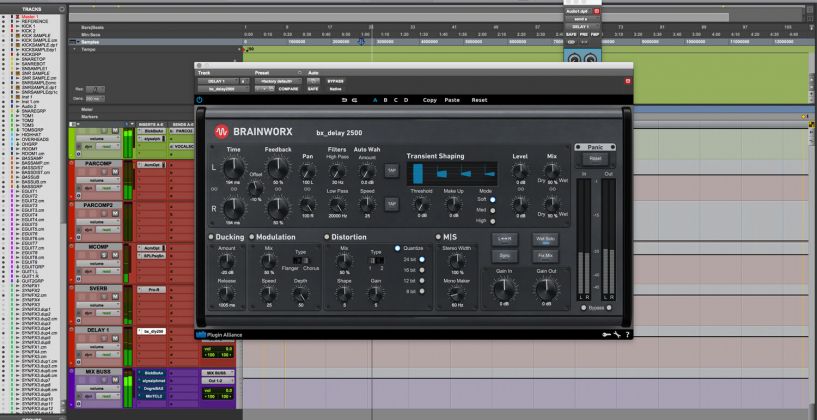Screen dimensions: 817x420
Task: Click link icon between Level knobs
Action: pyautogui.click(x=519, y=189)
